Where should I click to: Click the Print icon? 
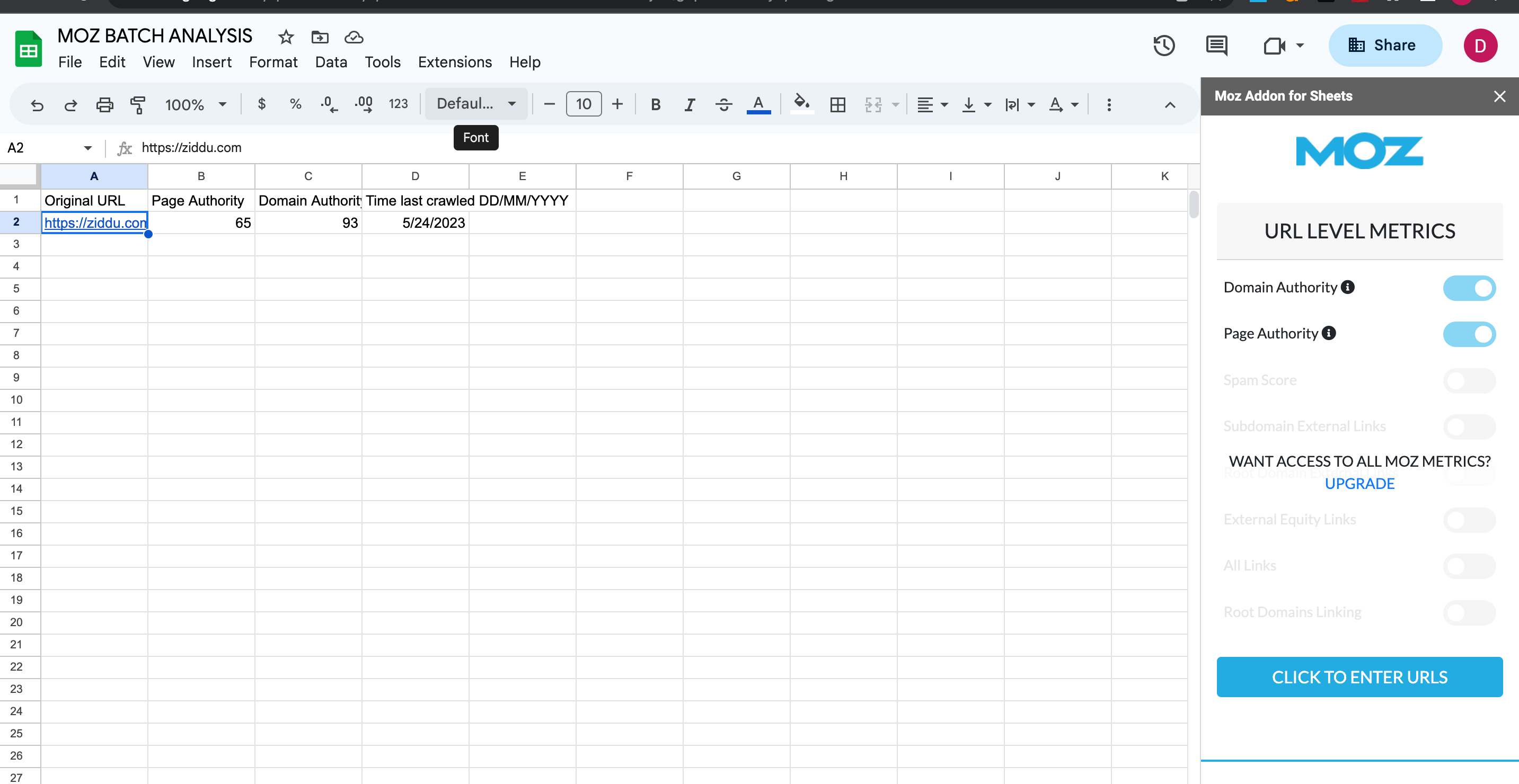pos(104,105)
